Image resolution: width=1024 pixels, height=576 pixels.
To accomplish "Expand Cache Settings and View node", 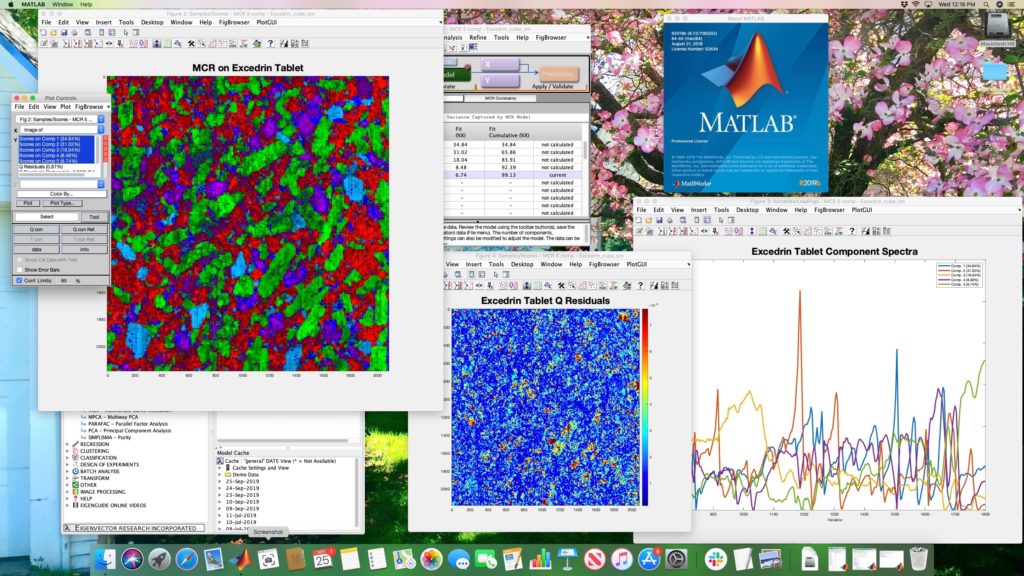I will point(220,468).
